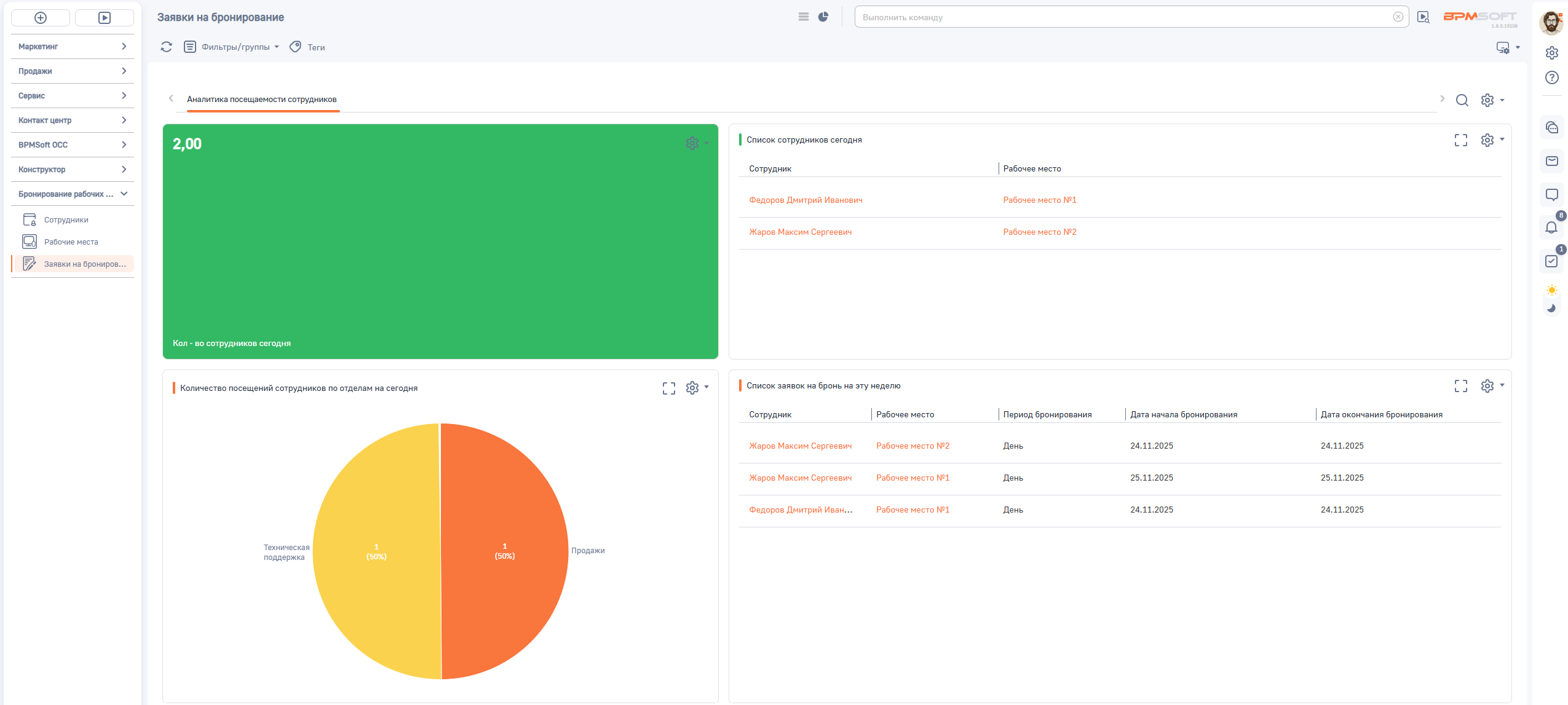Click the dashboard search magnifier icon
The height and width of the screenshot is (705, 1568).
[x=1462, y=100]
